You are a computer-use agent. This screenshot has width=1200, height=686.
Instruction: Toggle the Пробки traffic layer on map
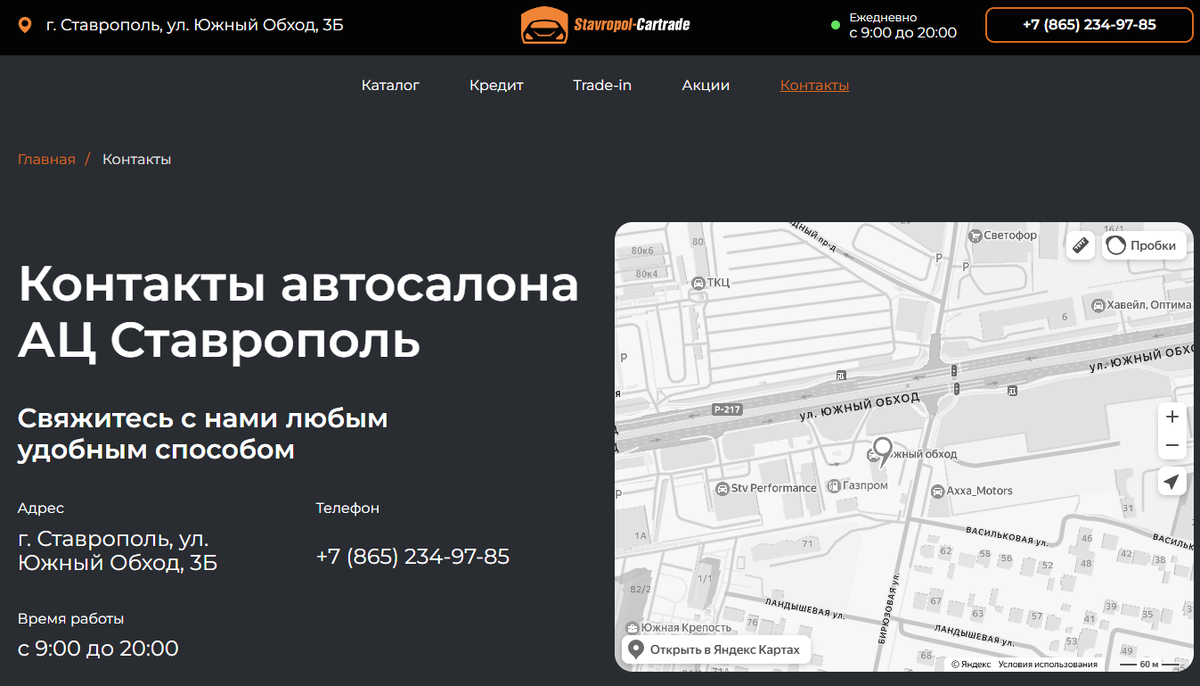click(x=1145, y=245)
